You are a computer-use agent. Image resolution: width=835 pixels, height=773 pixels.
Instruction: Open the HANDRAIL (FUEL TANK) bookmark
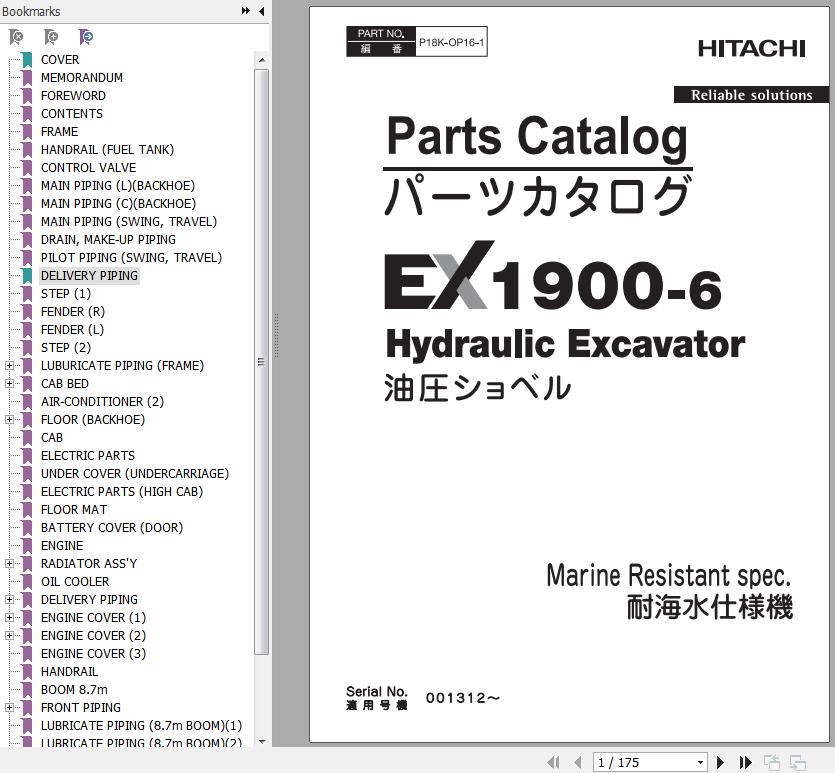108,150
